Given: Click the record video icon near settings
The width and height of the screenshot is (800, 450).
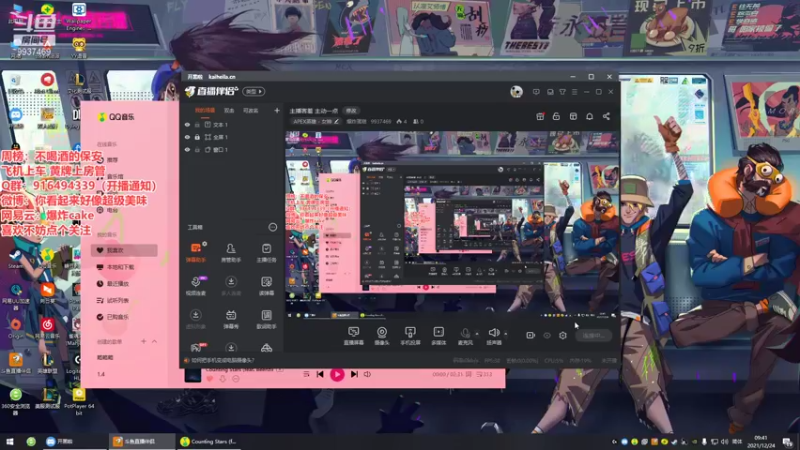Looking at the screenshot, I should [531, 335].
